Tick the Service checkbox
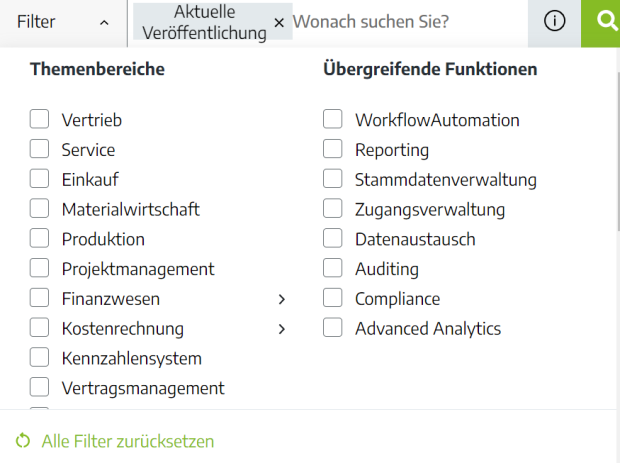620x463 pixels. [x=39, y=149]
